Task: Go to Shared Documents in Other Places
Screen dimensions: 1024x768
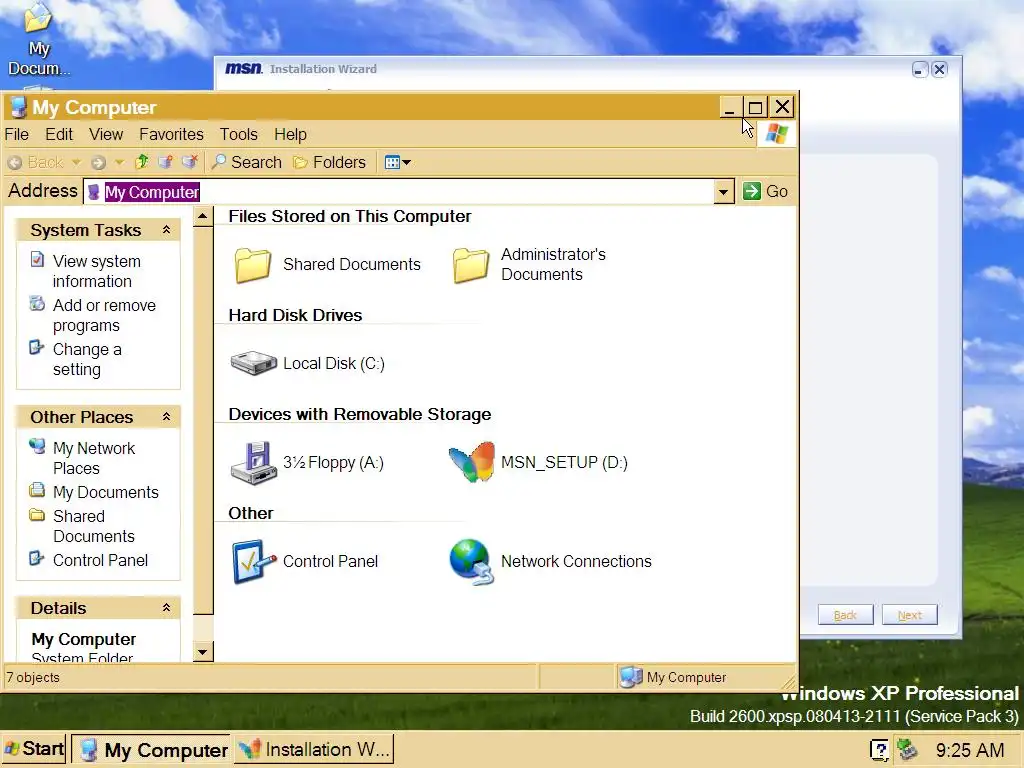Action: (x=93, y=526)
